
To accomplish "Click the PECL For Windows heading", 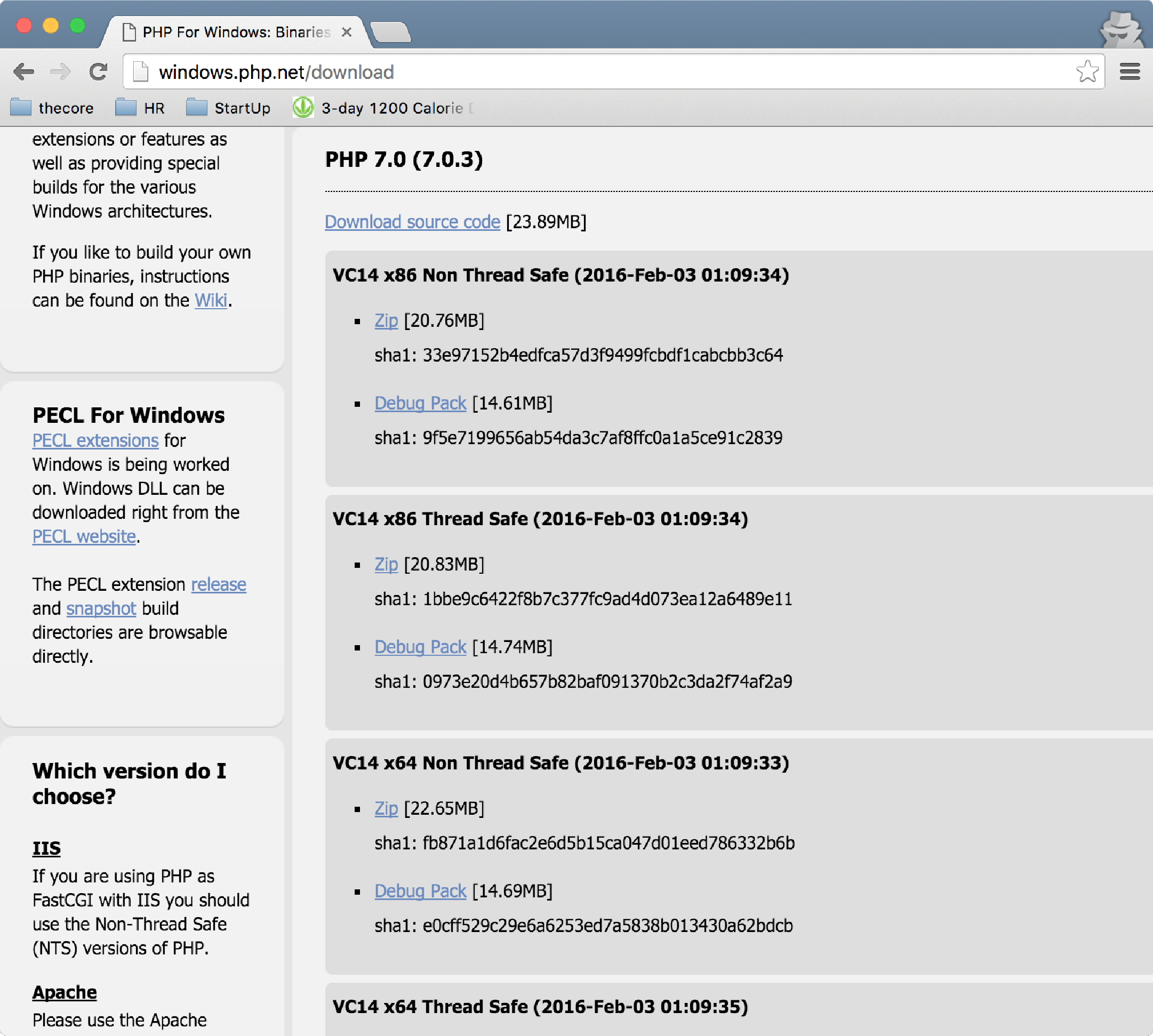I will tap(129, 415).
